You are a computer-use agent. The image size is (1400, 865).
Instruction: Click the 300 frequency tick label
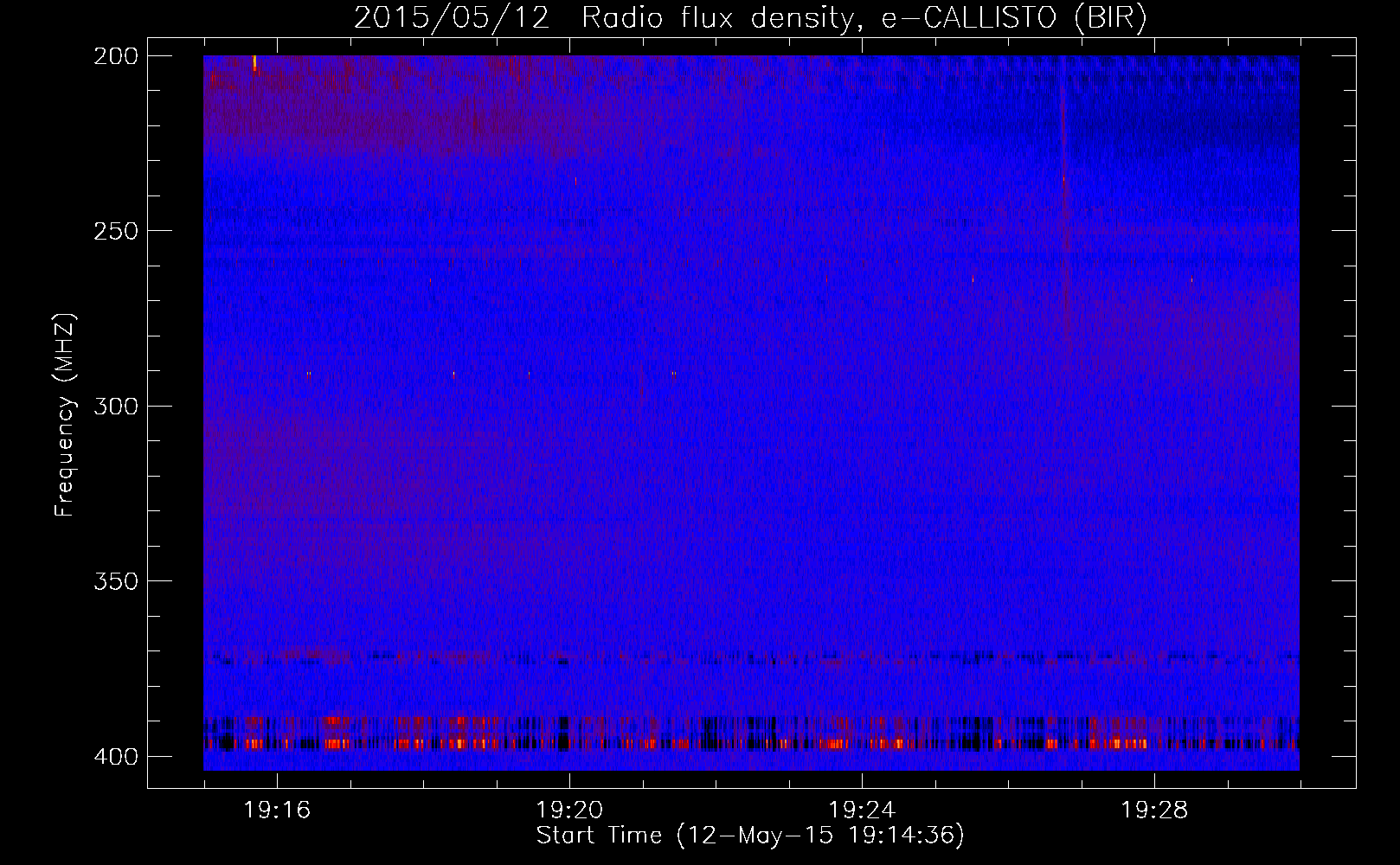(x=116, y=406)
